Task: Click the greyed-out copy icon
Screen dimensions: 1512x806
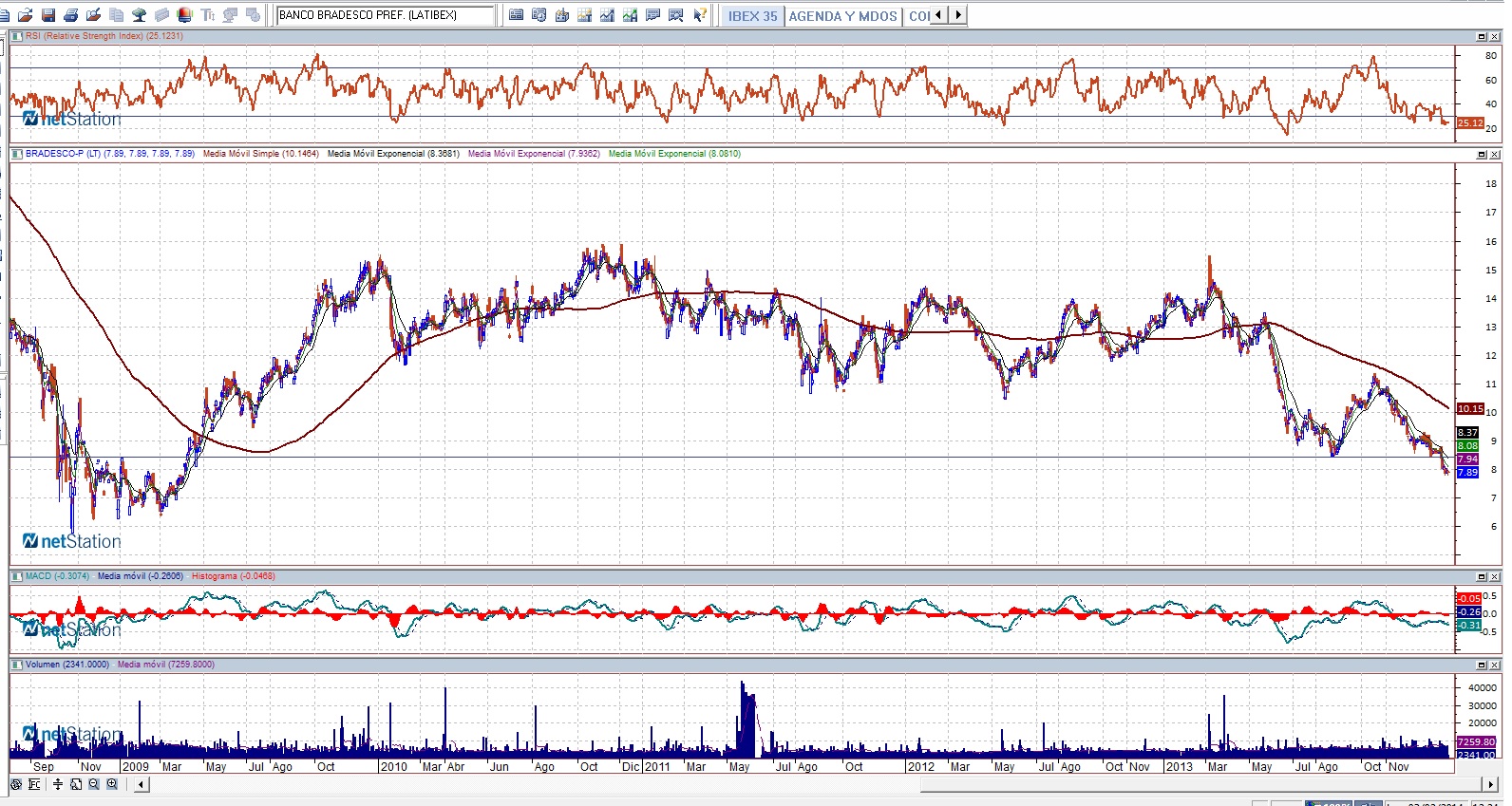Action: tap(117, 15)
